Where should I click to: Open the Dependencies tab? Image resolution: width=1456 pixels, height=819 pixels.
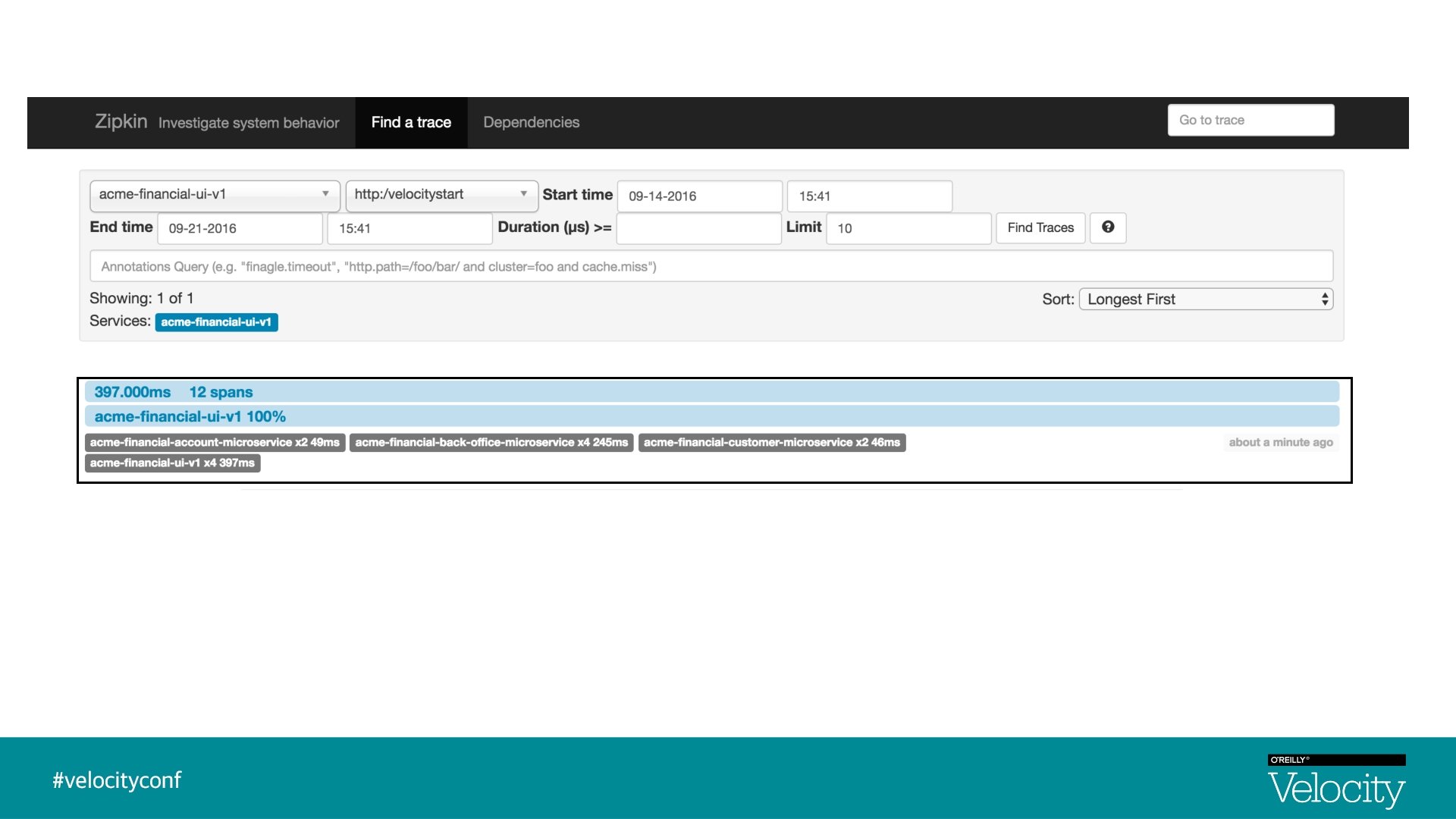click(x=531, y=123)
